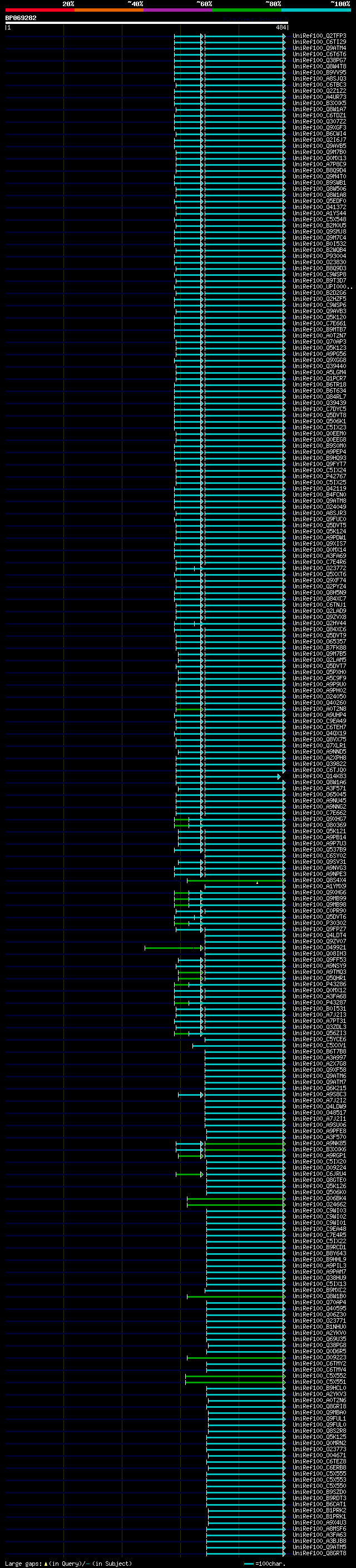Select hit label UniRef100_Q08IH3
356x1568 pixels.
click(x=319, y=953)
